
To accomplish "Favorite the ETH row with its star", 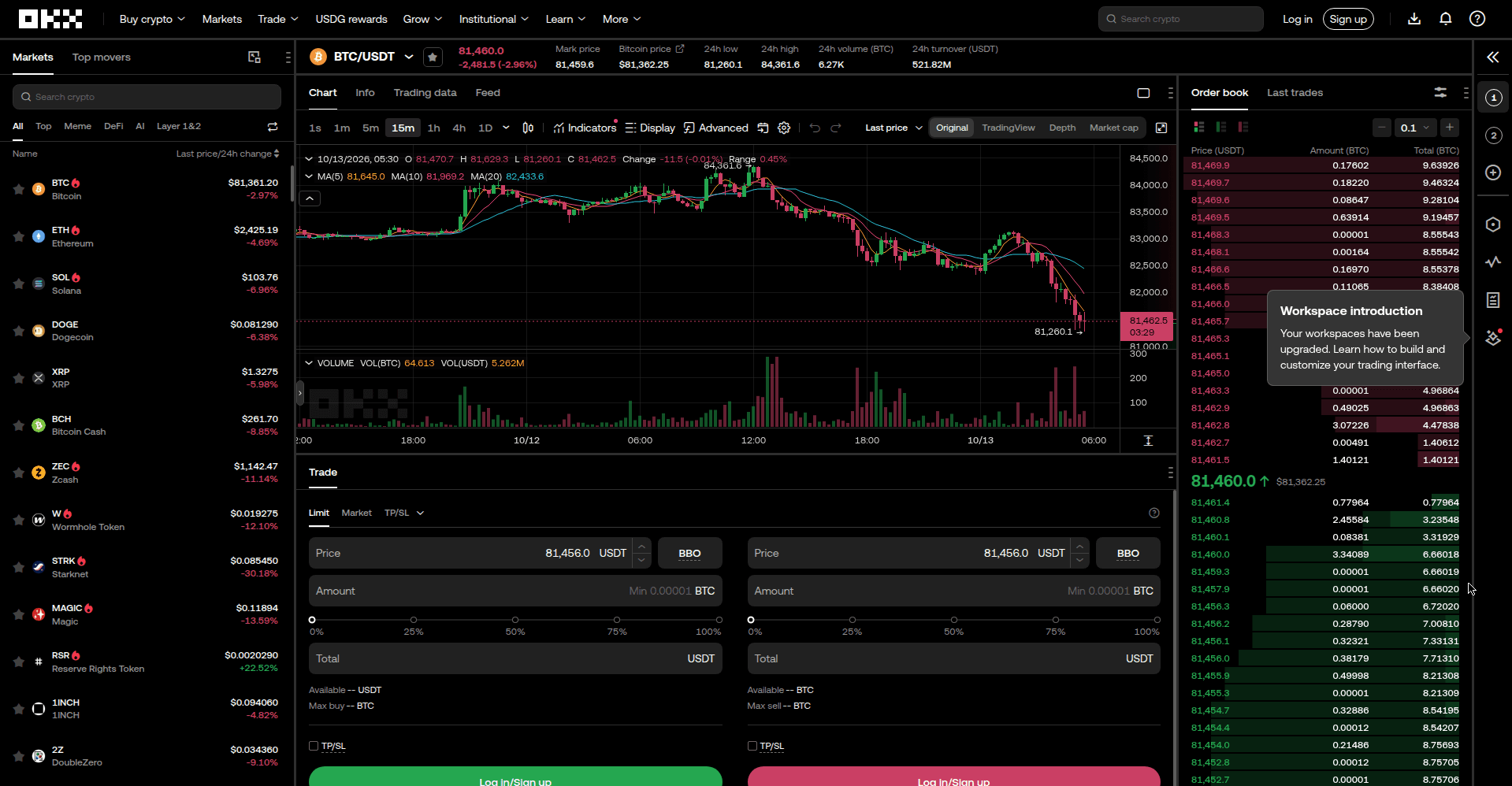I will click(19, 236).
